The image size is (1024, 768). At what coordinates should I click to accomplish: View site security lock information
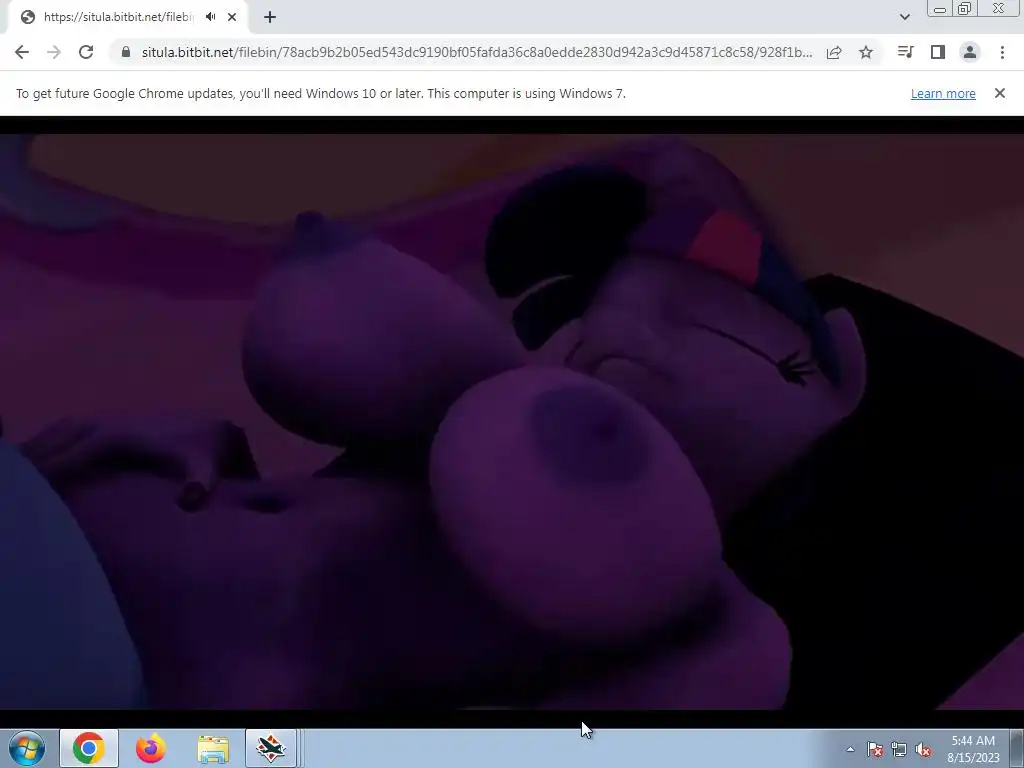126,52
